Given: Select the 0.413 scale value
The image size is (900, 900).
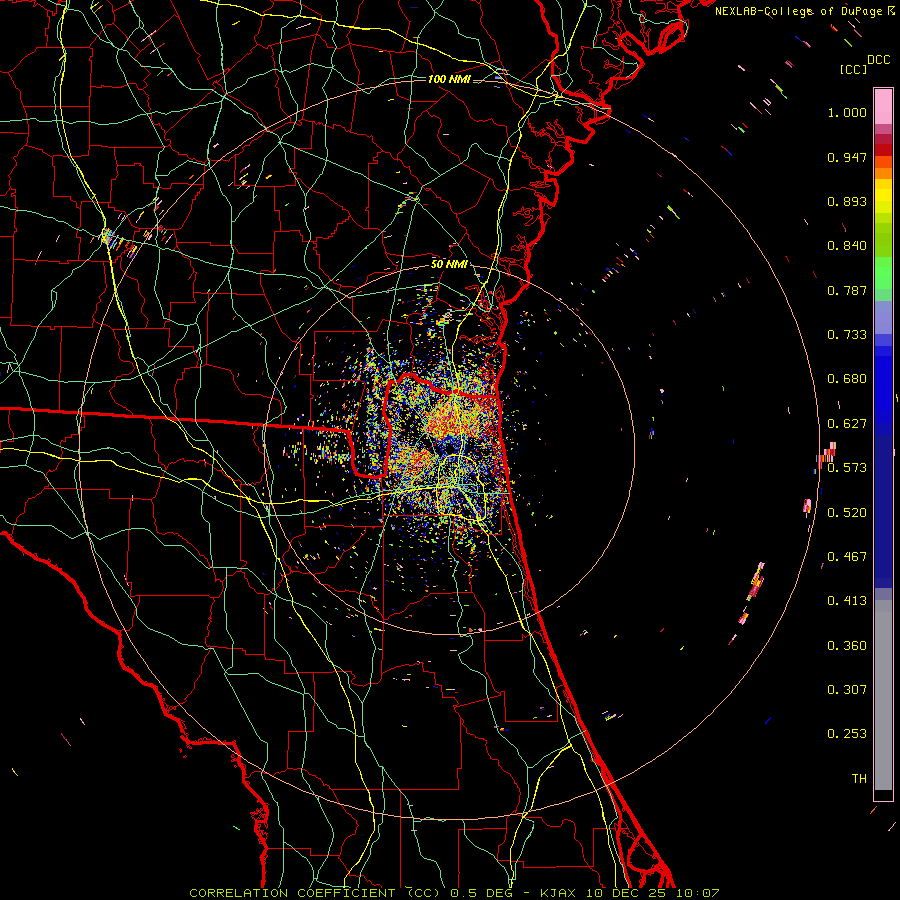Looking at the screenshot, I should [x=847, y=601].
